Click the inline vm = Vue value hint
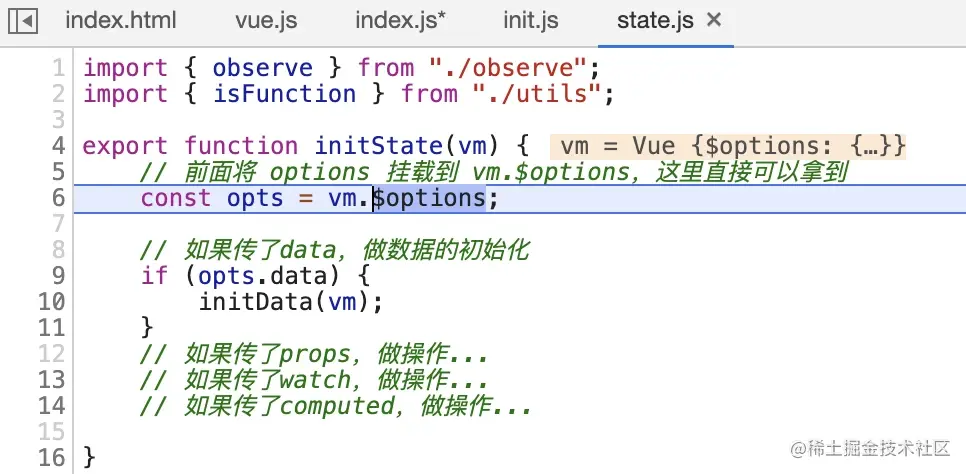 point(728,146)
